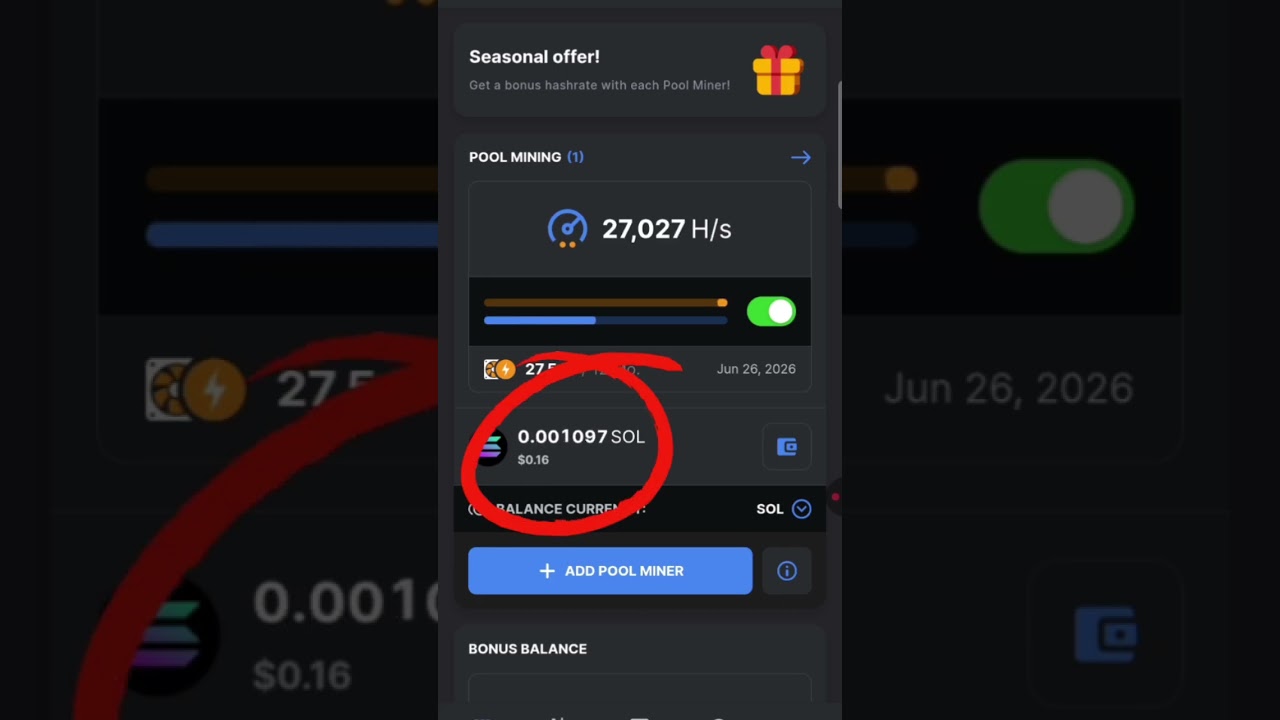Click the gift box icon

pyautogui.click(x=777, y=71)
